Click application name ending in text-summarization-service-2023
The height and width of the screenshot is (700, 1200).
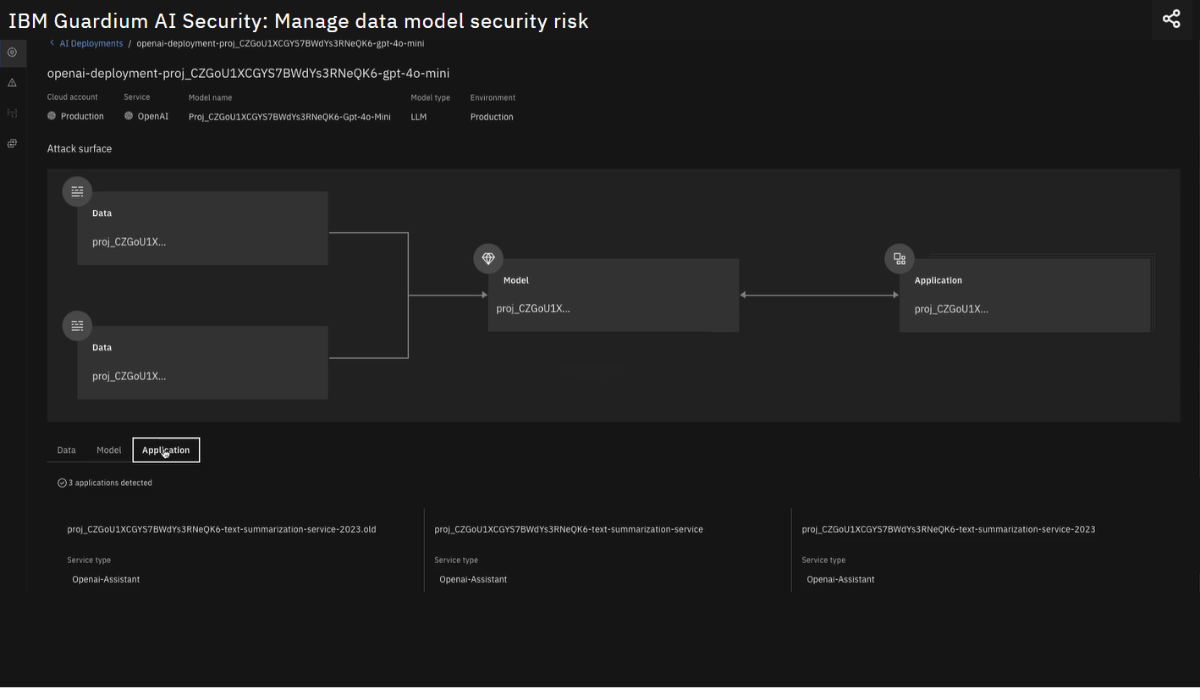949,529
